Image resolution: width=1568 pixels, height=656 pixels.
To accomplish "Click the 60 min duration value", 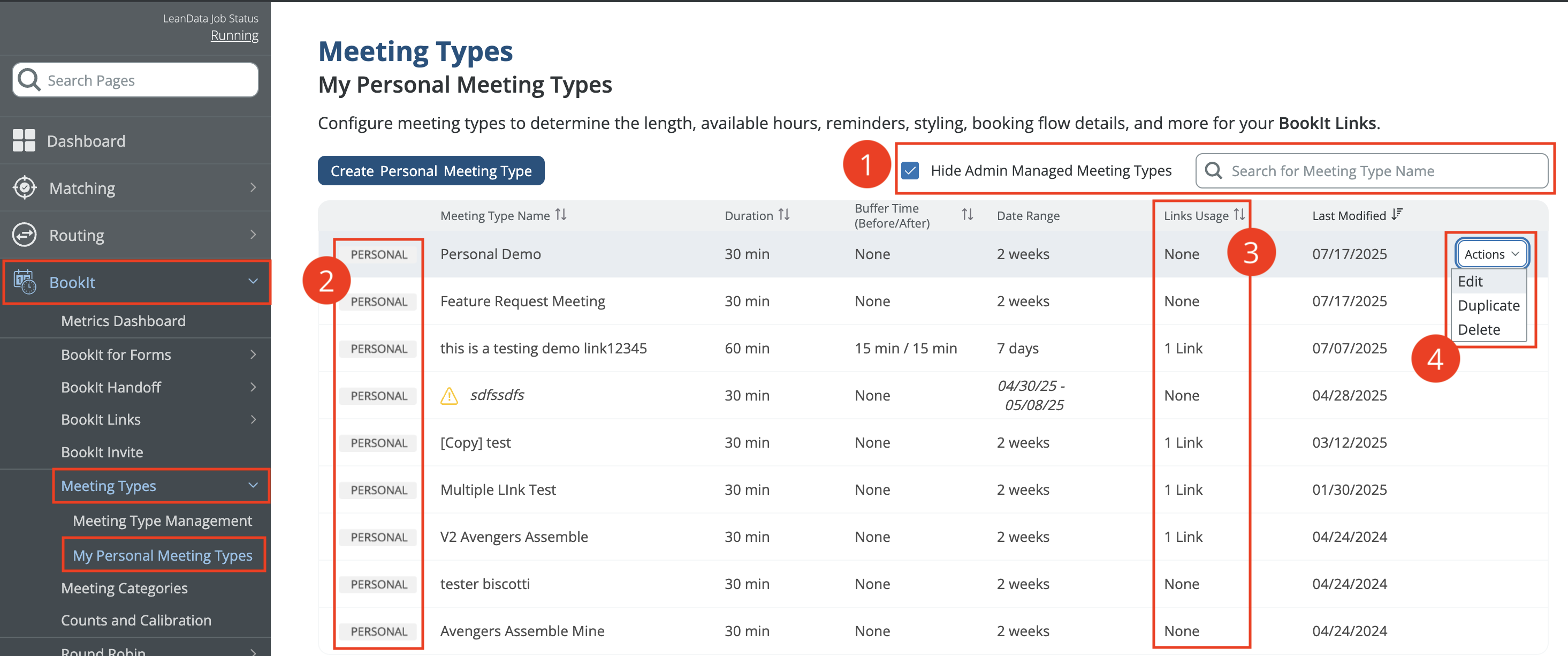I will pyautogui.click(x=747, y=349).
